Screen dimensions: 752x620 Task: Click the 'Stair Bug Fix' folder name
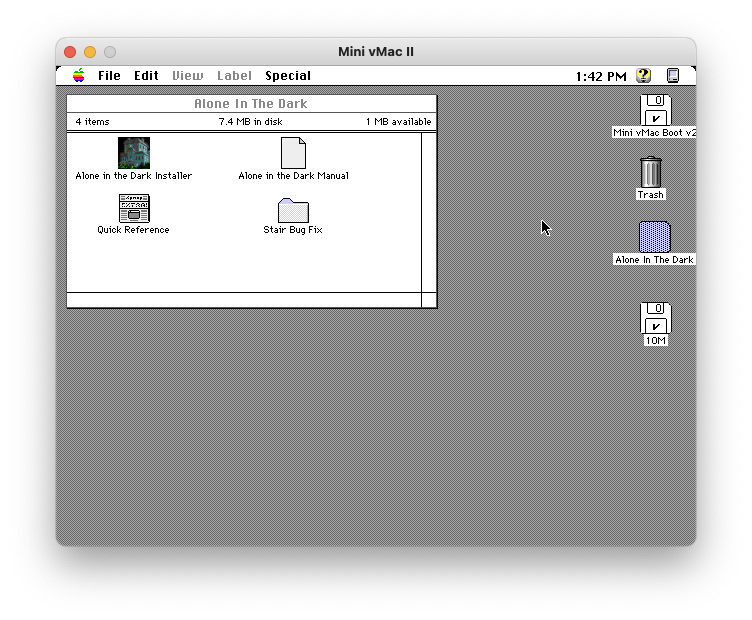coord(293,230)
